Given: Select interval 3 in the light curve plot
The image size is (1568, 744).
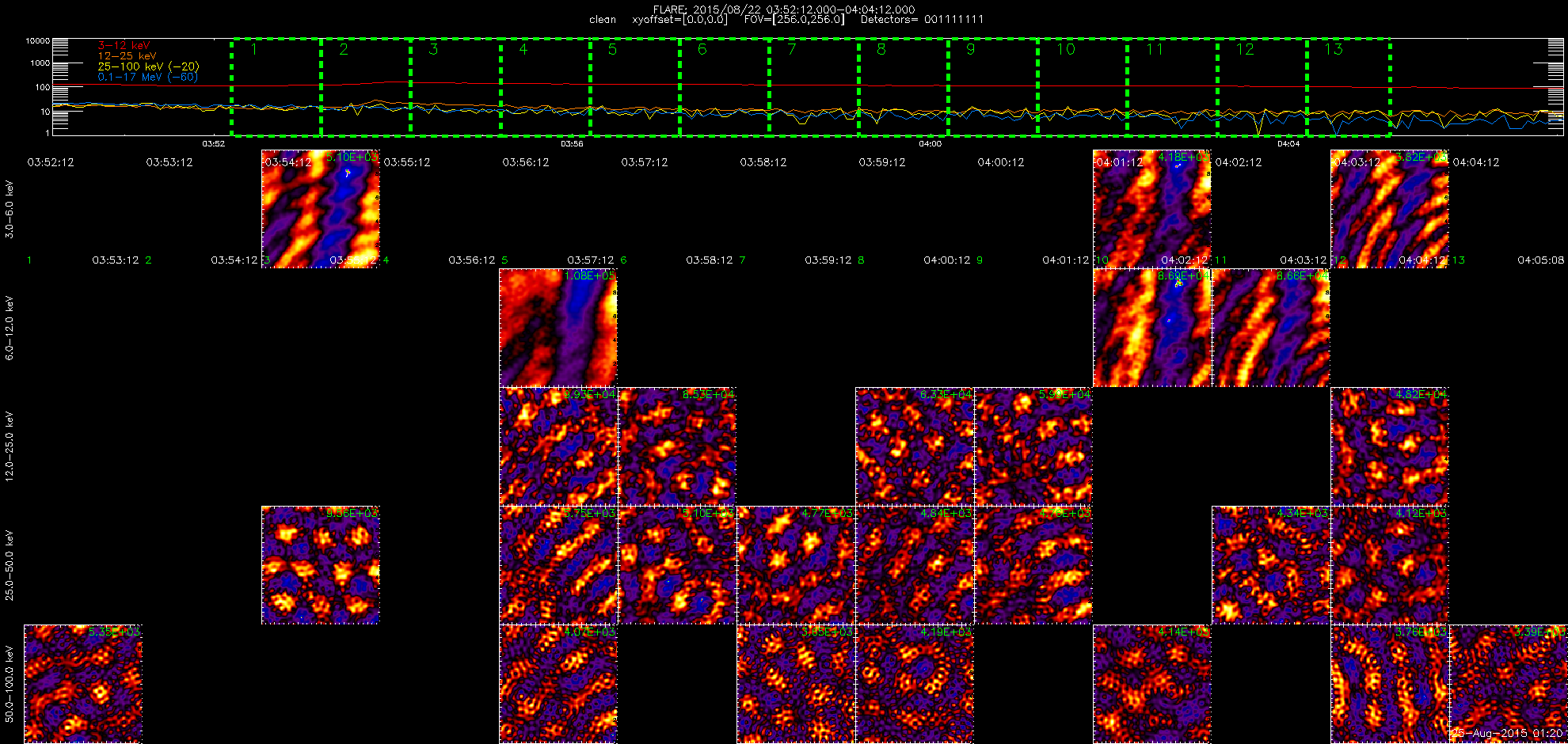Looking at the screenshot, I should click(455, 87).
